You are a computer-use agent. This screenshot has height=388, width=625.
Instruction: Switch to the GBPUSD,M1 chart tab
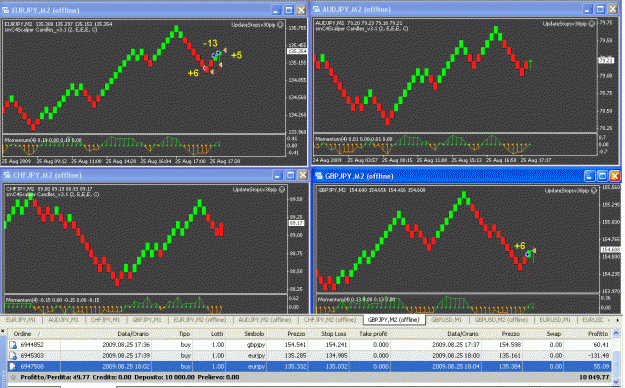(x=446, y=320)
